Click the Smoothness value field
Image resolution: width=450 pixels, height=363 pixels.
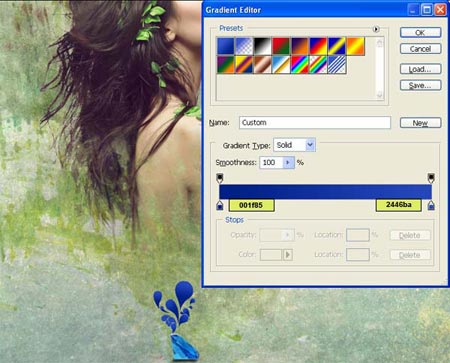tap(271, 162)
